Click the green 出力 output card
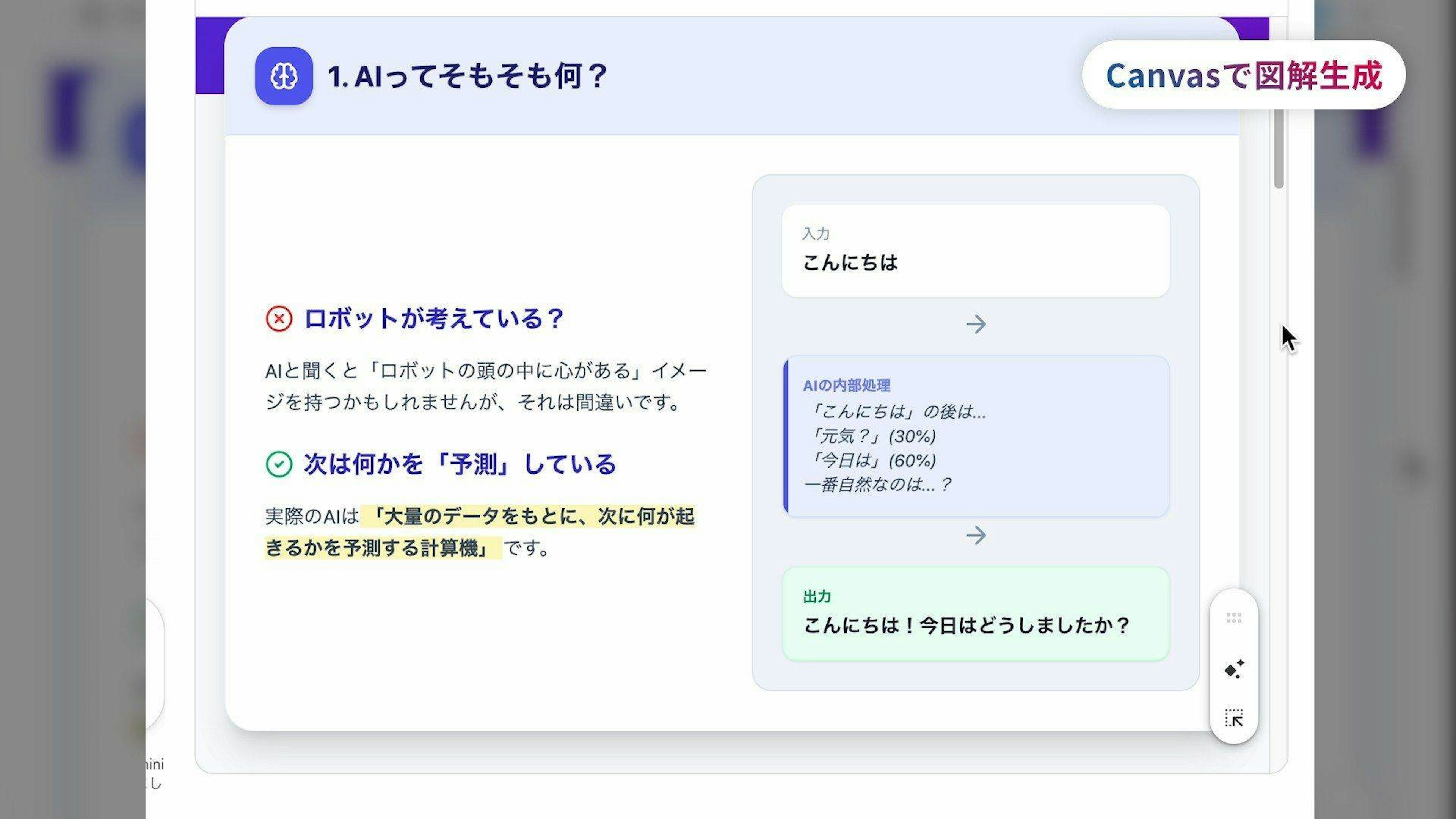The image size is (1456, 819). point(976,614)
